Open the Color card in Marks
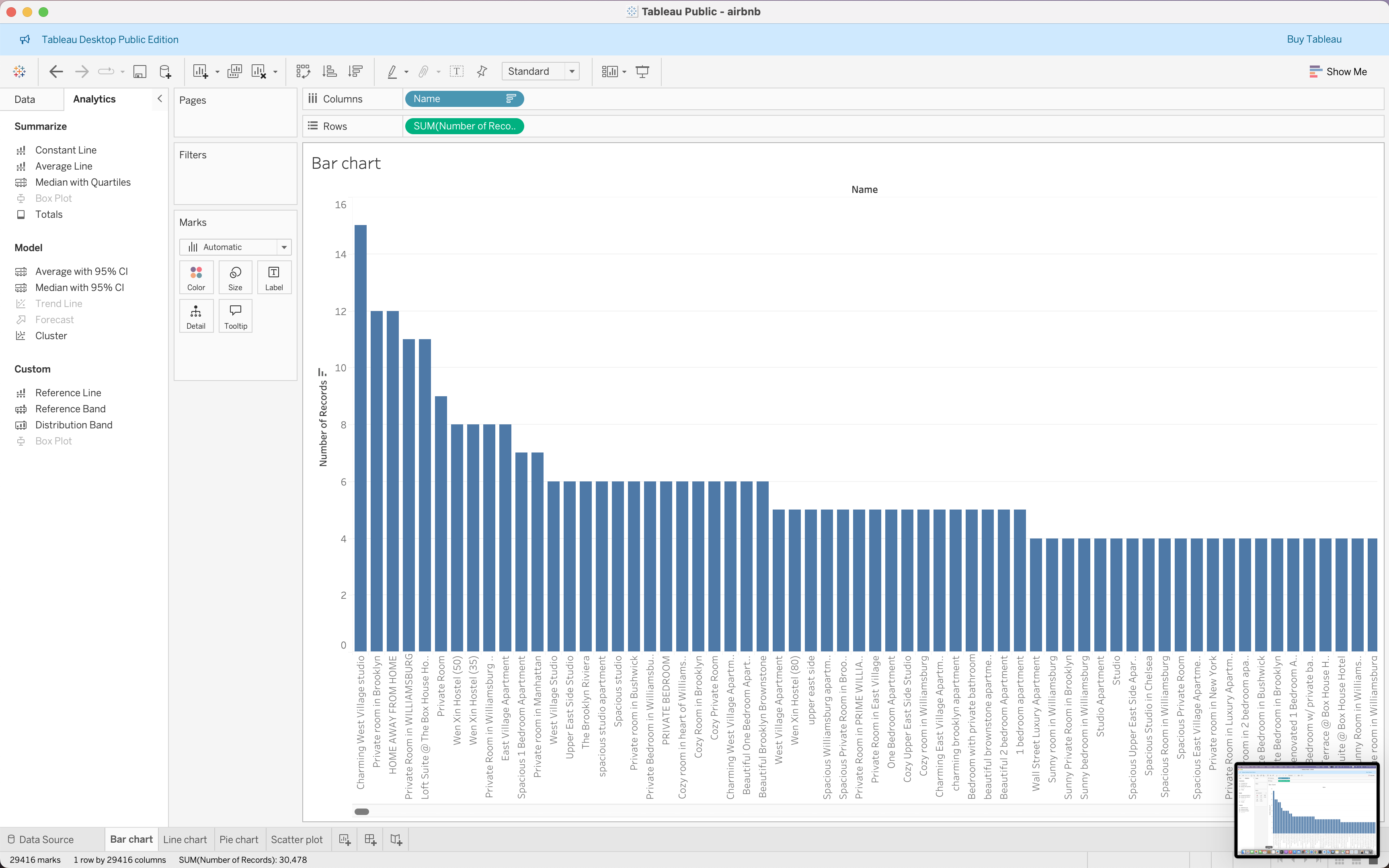 196,277
